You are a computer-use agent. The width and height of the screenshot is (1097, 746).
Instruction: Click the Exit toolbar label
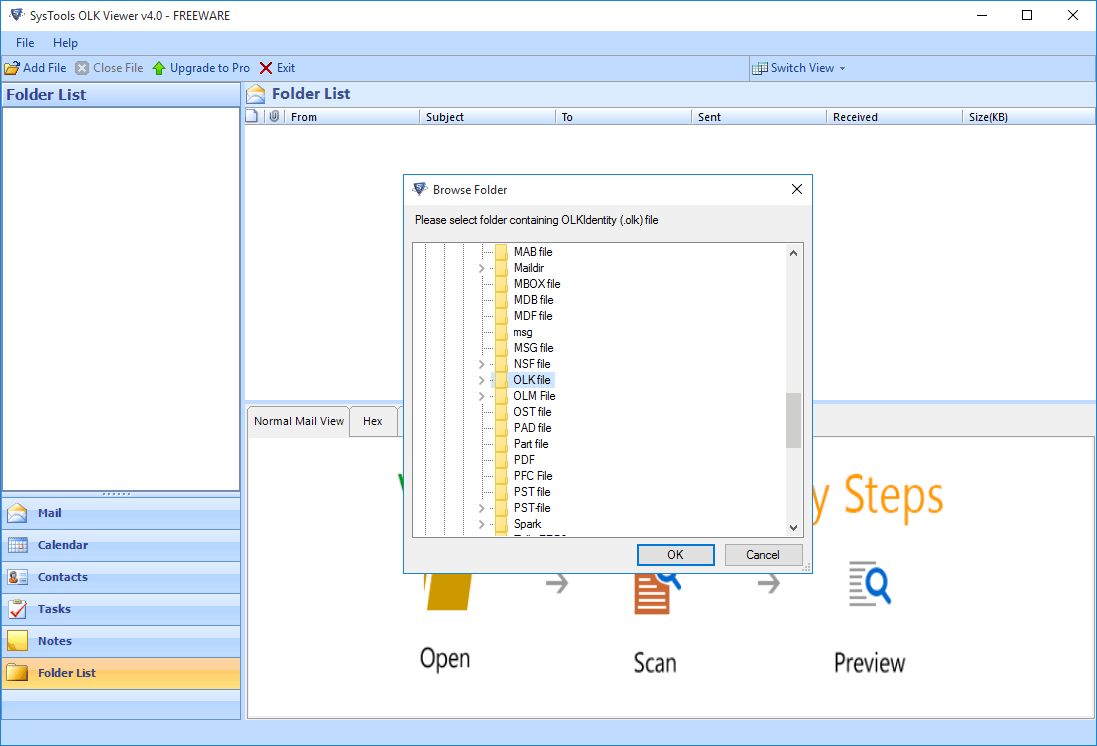pyautogui.click(x=285, y=68)
